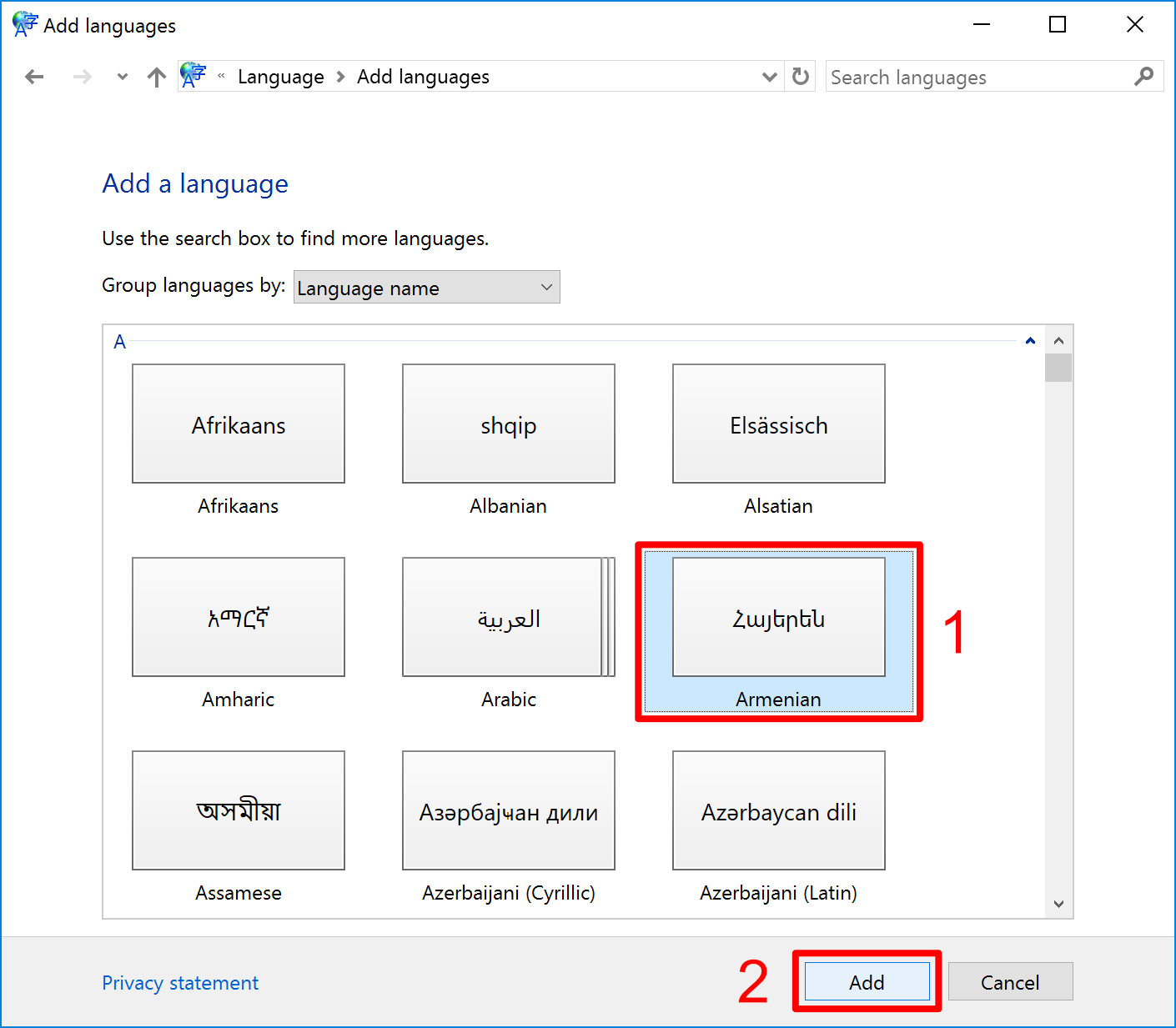Collapse the A language group

click(1030, 341)
